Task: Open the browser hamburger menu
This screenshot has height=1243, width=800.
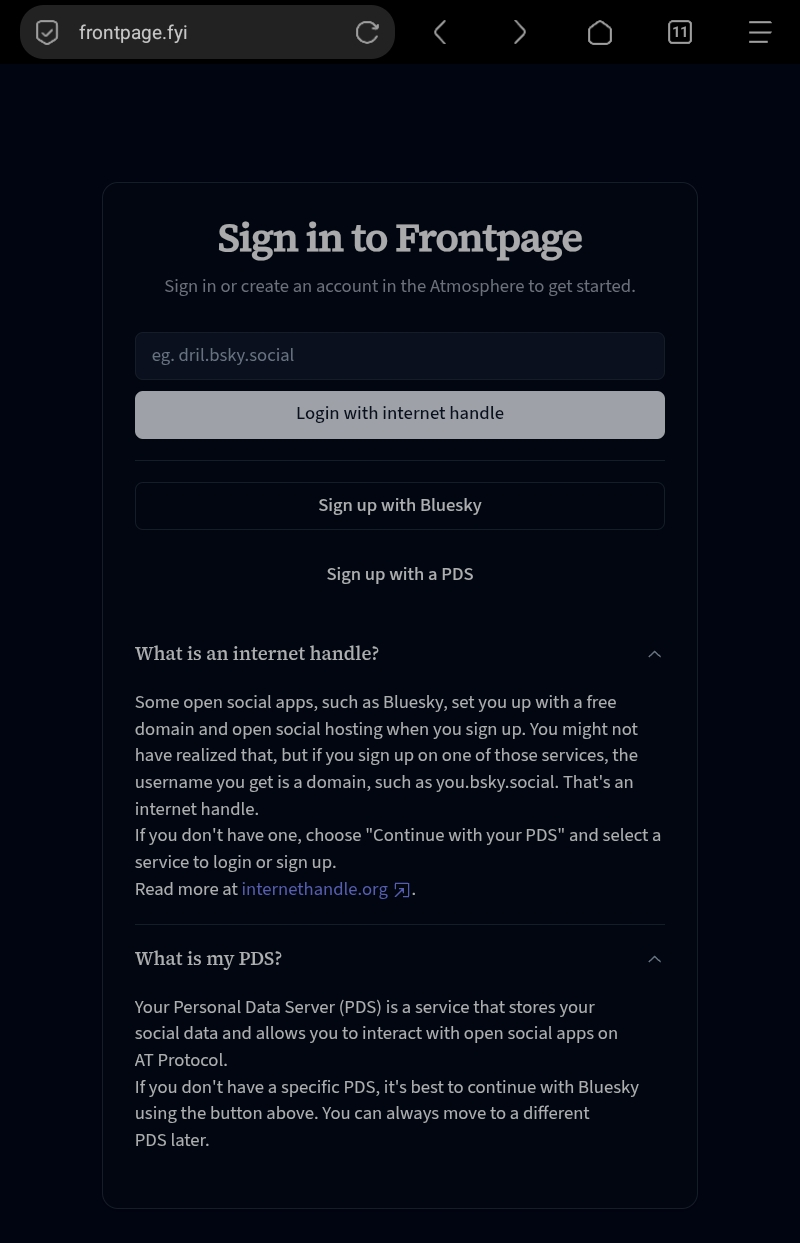Action: click(760, 33)
